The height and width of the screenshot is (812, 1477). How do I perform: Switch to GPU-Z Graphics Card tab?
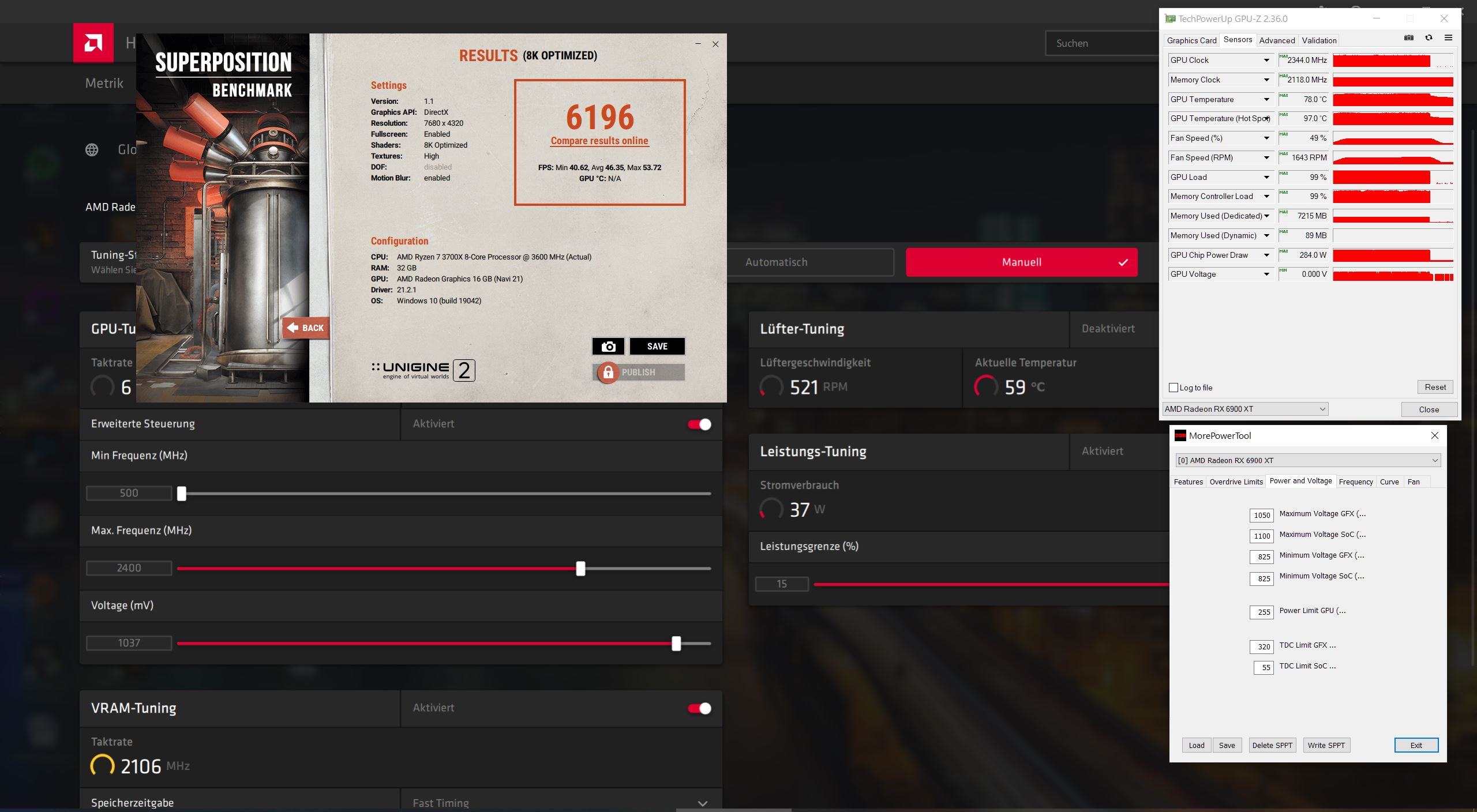click(1191, 40)
